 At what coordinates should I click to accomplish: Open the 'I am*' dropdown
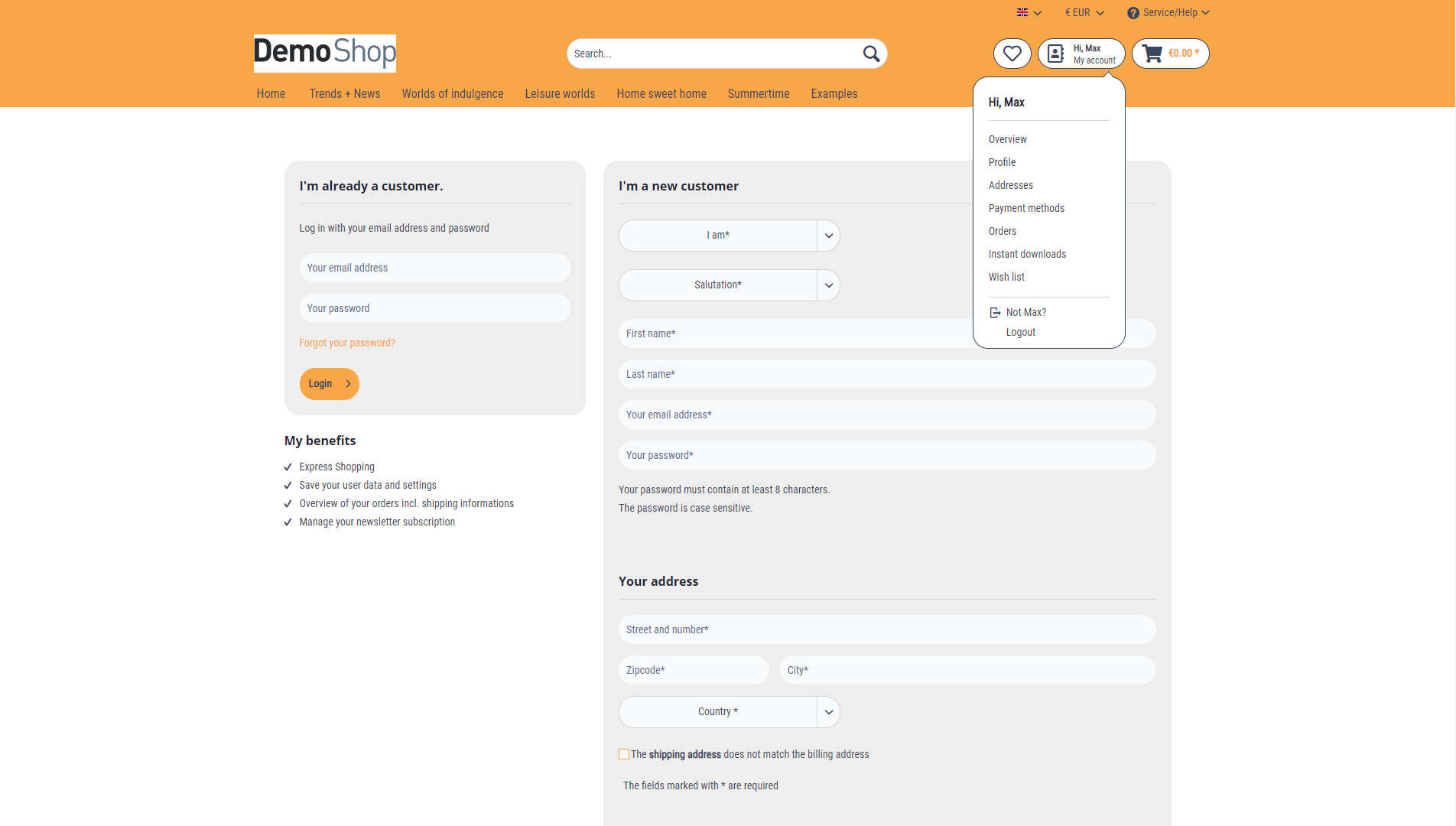point(729,236)
